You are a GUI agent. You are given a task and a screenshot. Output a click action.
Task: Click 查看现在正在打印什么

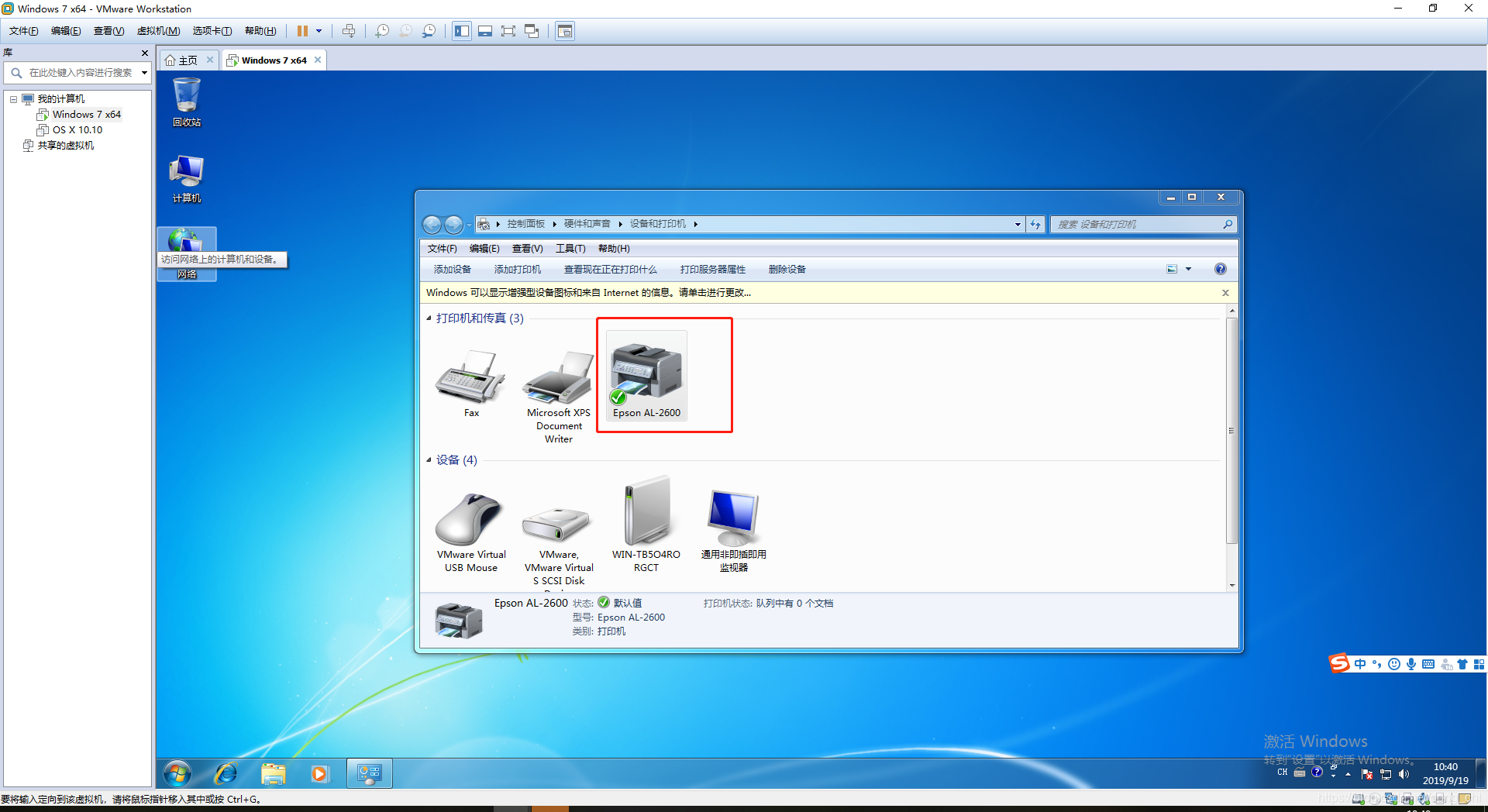[611, 270]
